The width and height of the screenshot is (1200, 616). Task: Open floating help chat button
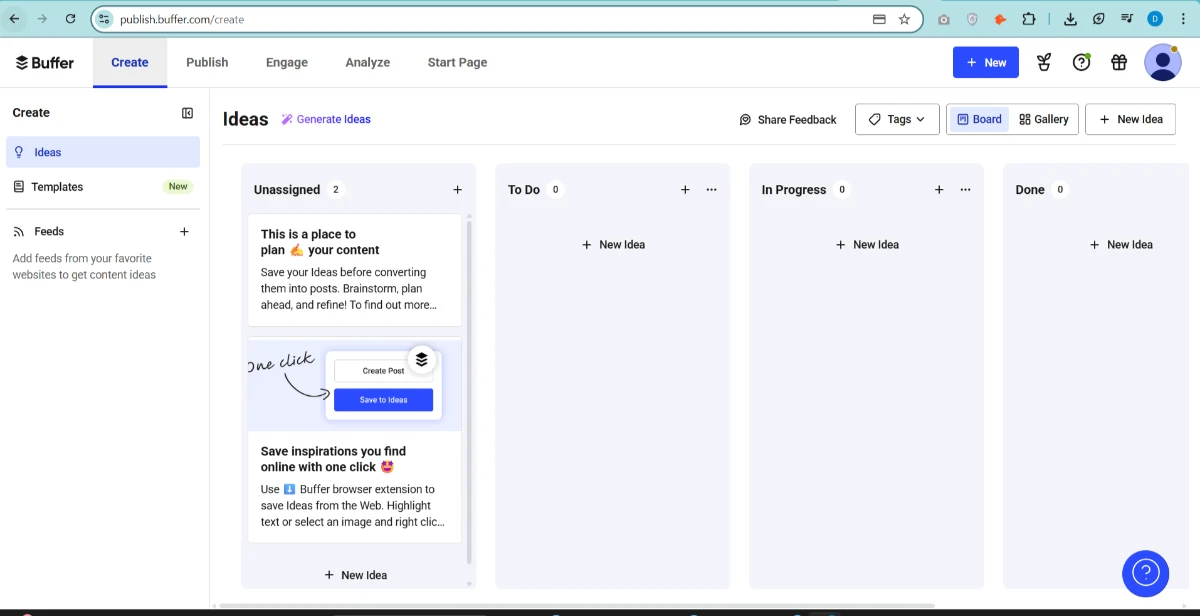click(1145, 573)
